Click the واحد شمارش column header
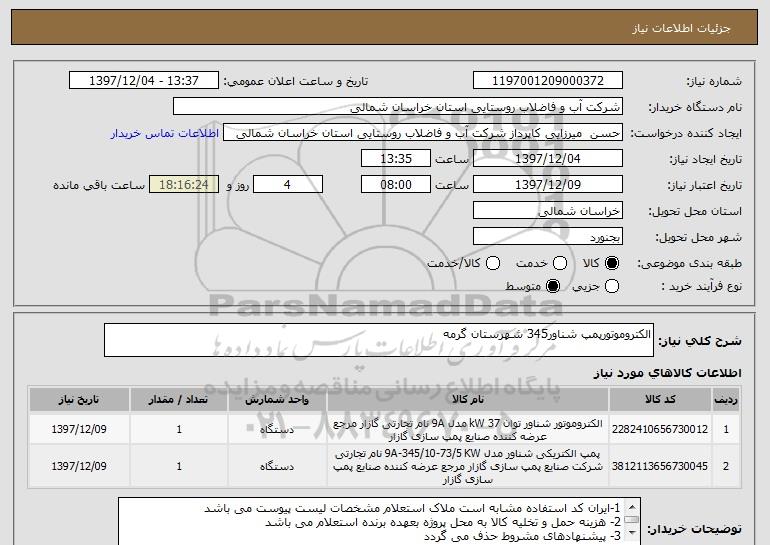The height and width of the screenshot is (545, 770). (x=277, y=400)
